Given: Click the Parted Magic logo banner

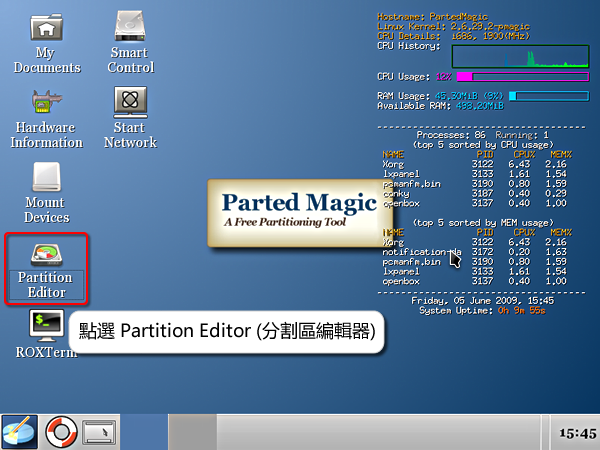Looking at the screenshot, I should click(x=284, y=211).
